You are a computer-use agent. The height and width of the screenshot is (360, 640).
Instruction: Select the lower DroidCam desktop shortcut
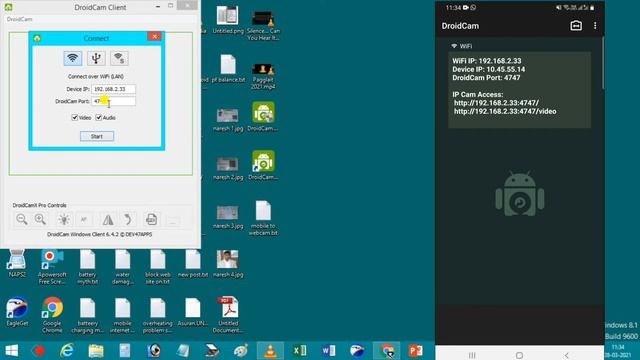[x=263, y=165]
